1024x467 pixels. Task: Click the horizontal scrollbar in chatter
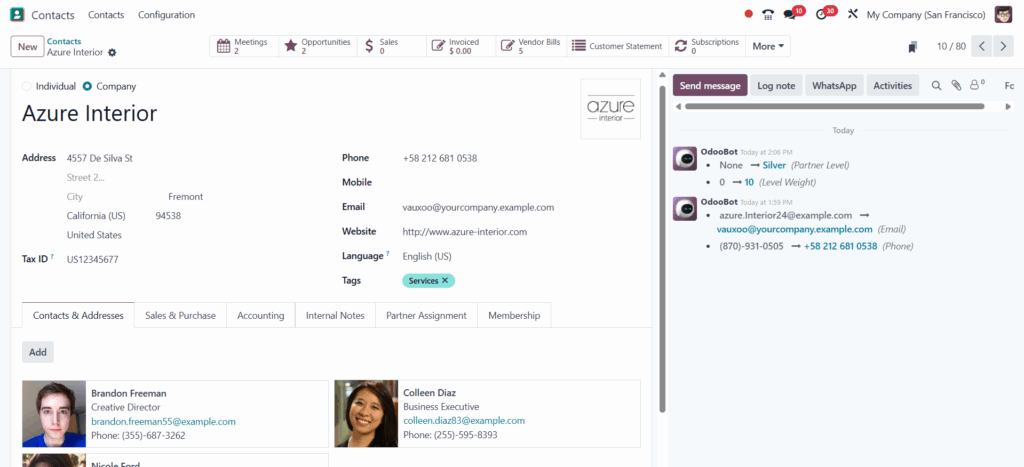[x=834, y=106]
